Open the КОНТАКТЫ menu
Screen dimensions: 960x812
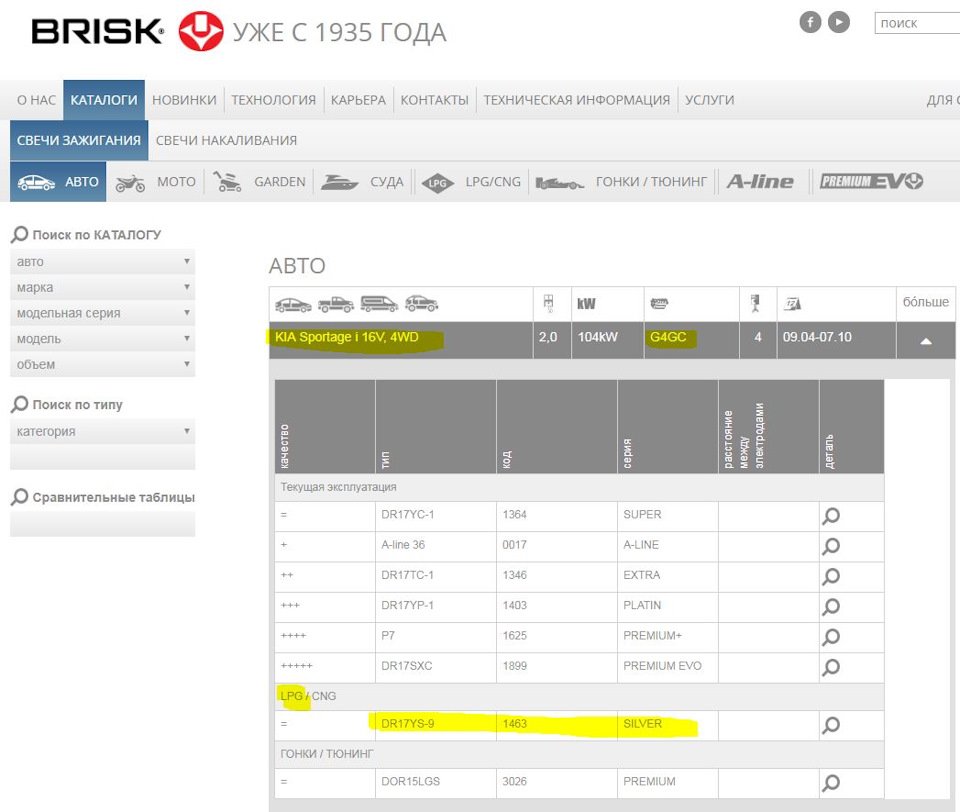click(x=435, y=100)
